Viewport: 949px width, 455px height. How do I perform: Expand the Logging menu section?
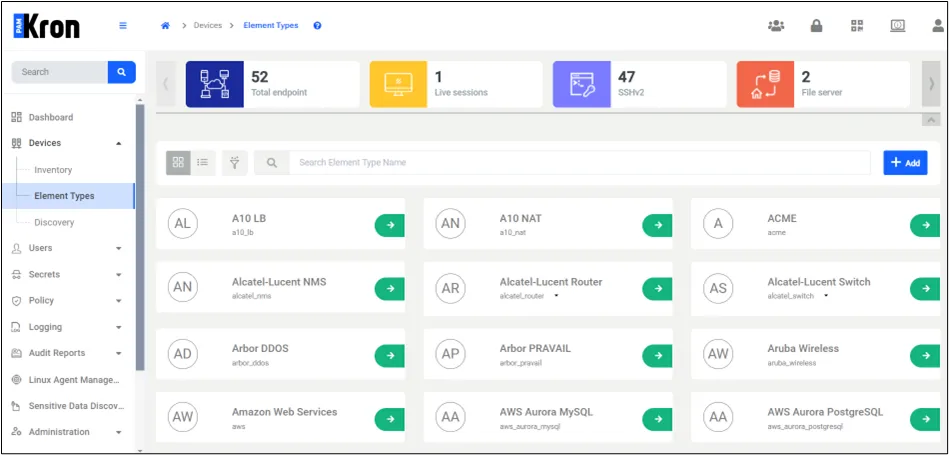(119, 327)
